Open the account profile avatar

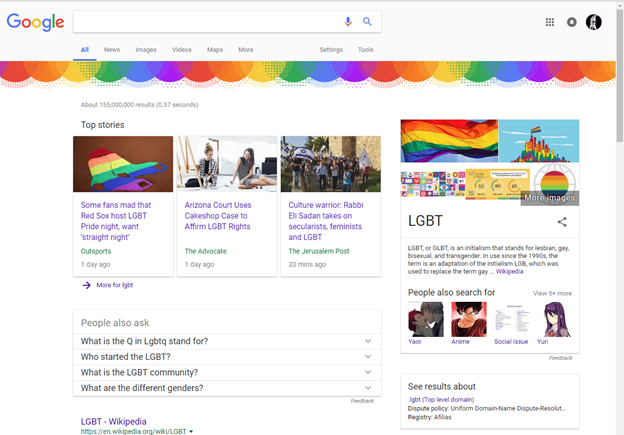593,22
